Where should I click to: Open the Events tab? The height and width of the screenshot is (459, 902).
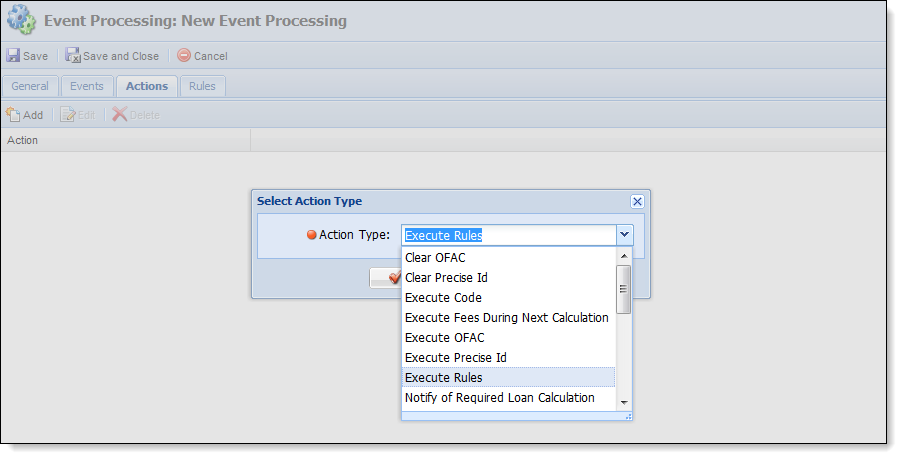coord(87,86)
